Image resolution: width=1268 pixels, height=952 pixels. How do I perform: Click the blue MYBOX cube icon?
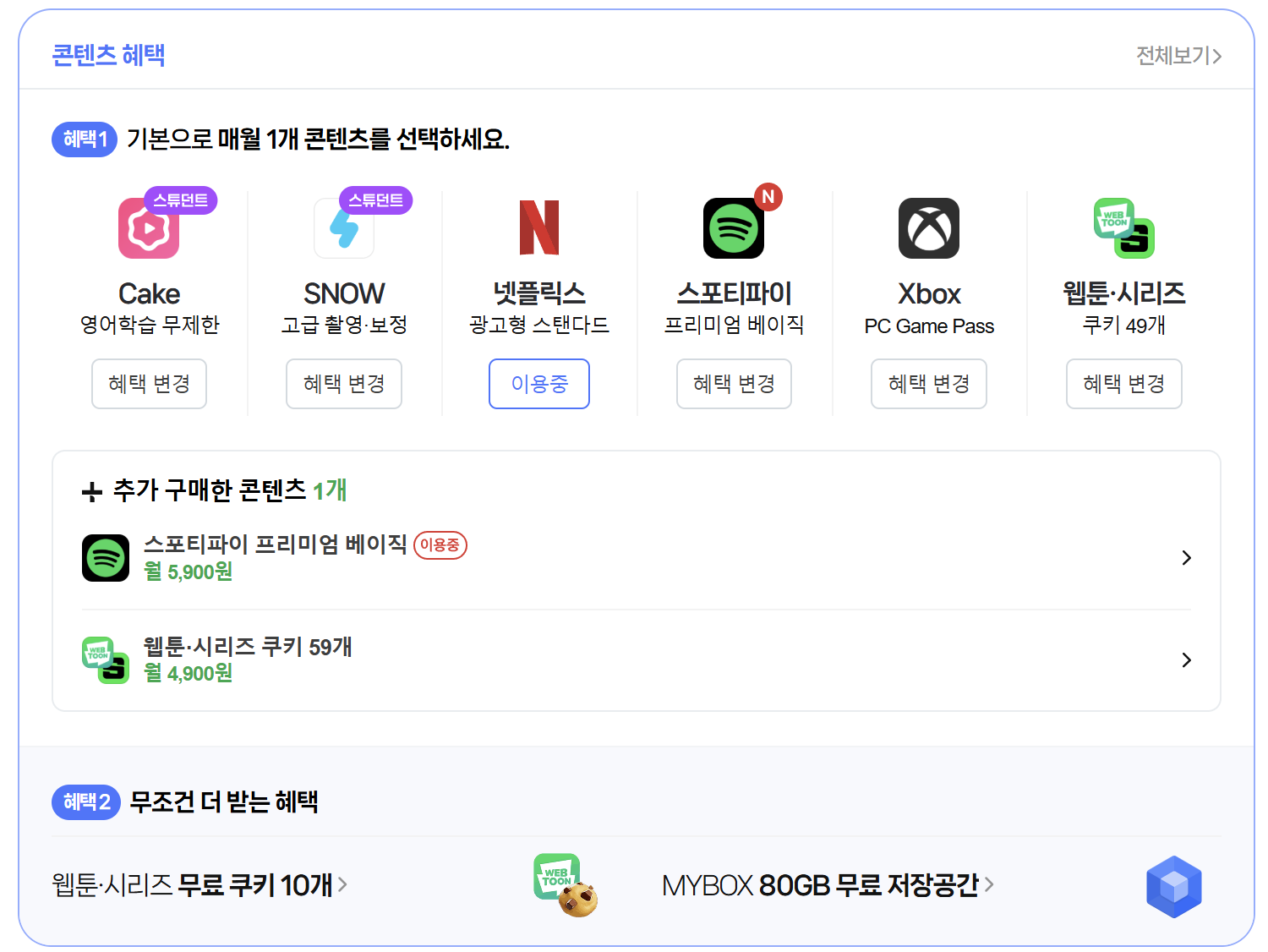(x=1173, y=886)
